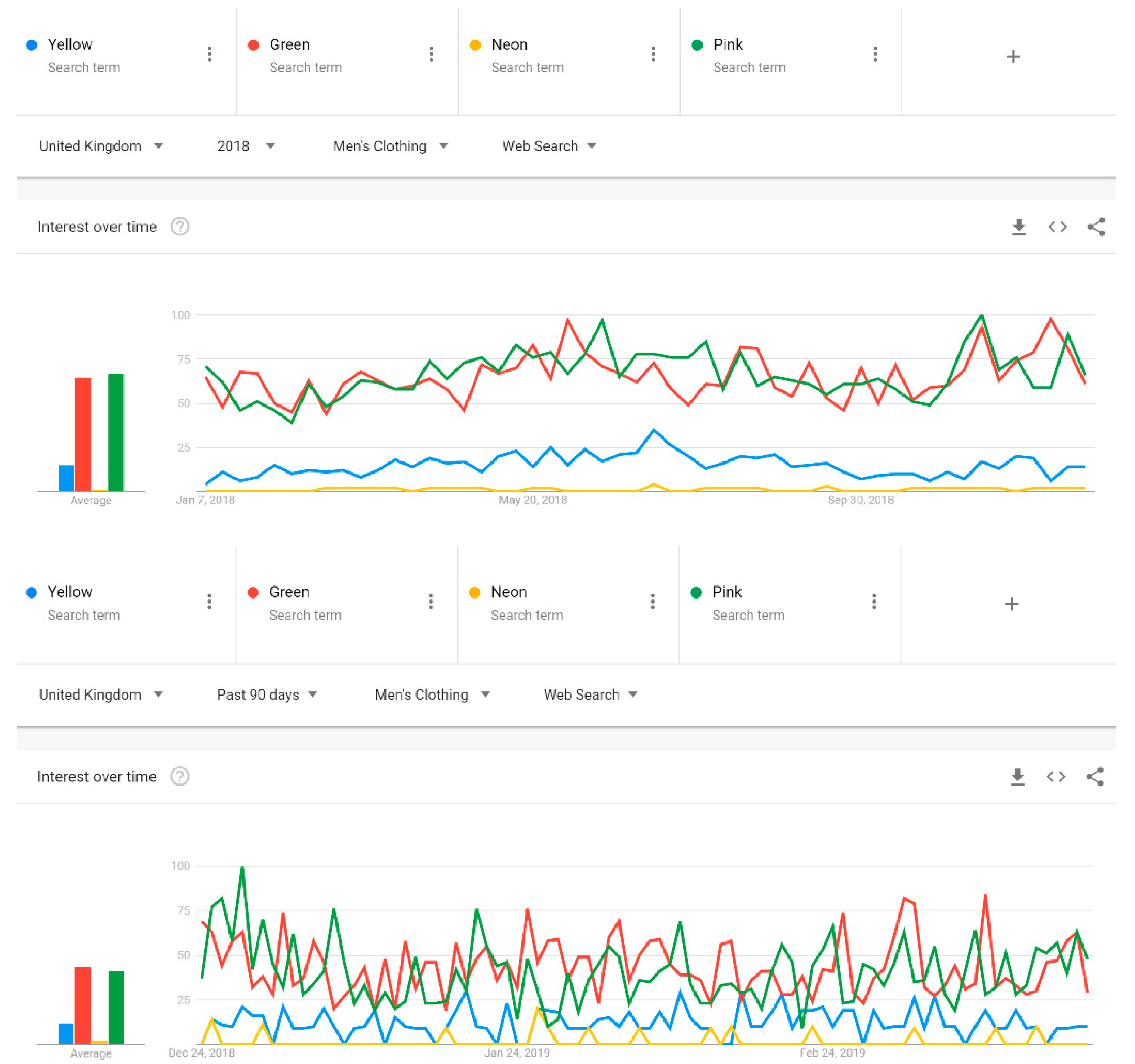Click embed icon on the bottom chart

pyautogui.click(x=1056, y=776)
